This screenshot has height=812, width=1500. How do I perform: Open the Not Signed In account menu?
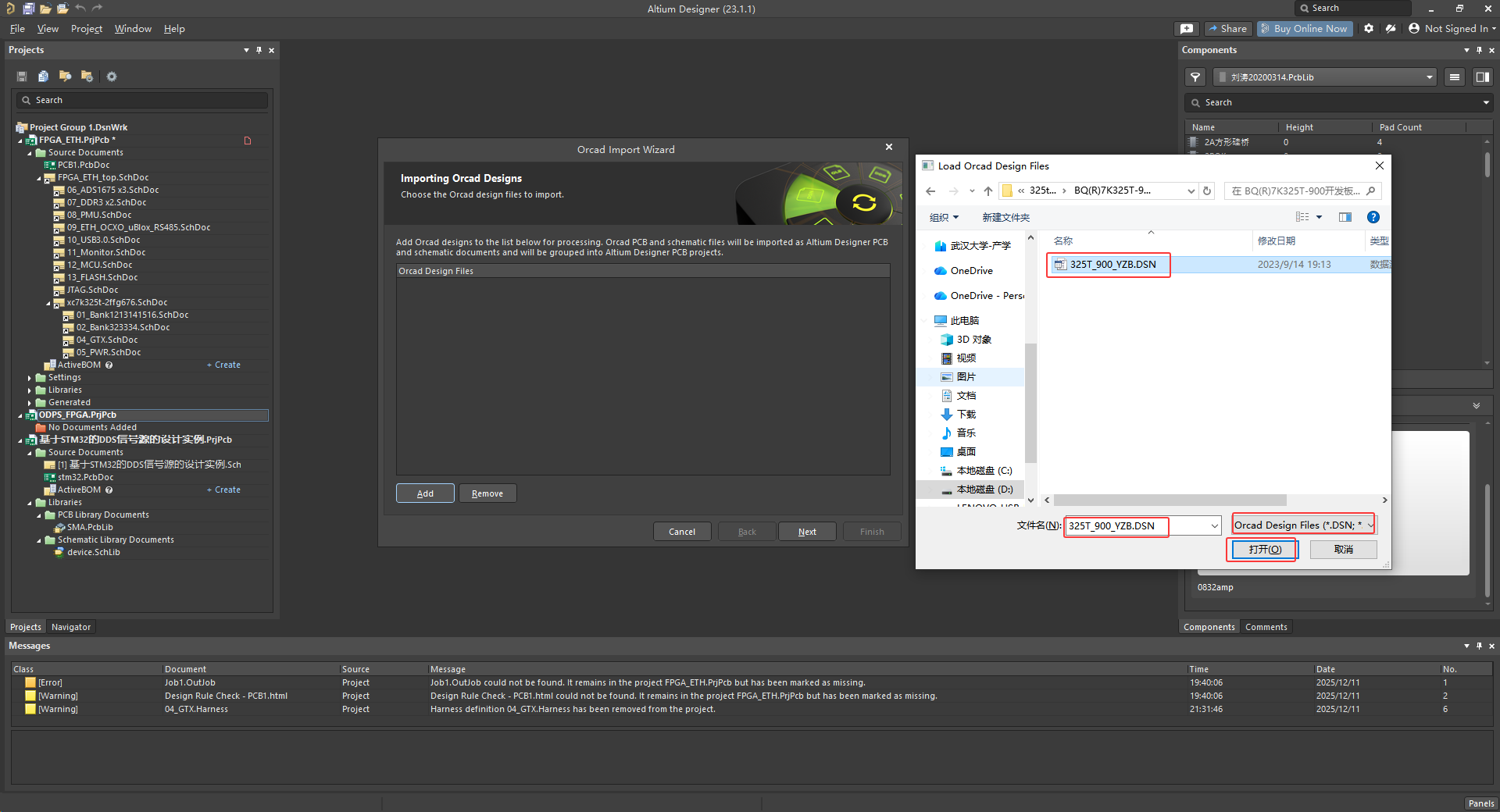(x=1452, y=29)
